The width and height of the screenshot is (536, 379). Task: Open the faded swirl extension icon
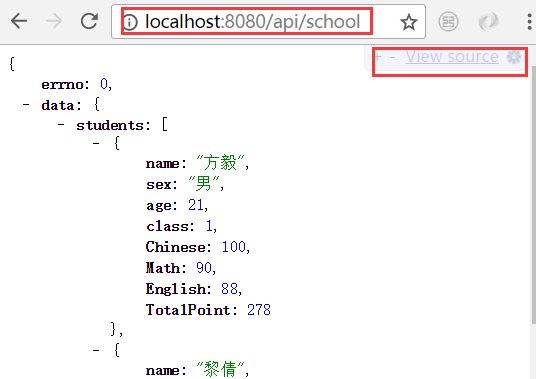pyautogui.click(x=488, y=22)
